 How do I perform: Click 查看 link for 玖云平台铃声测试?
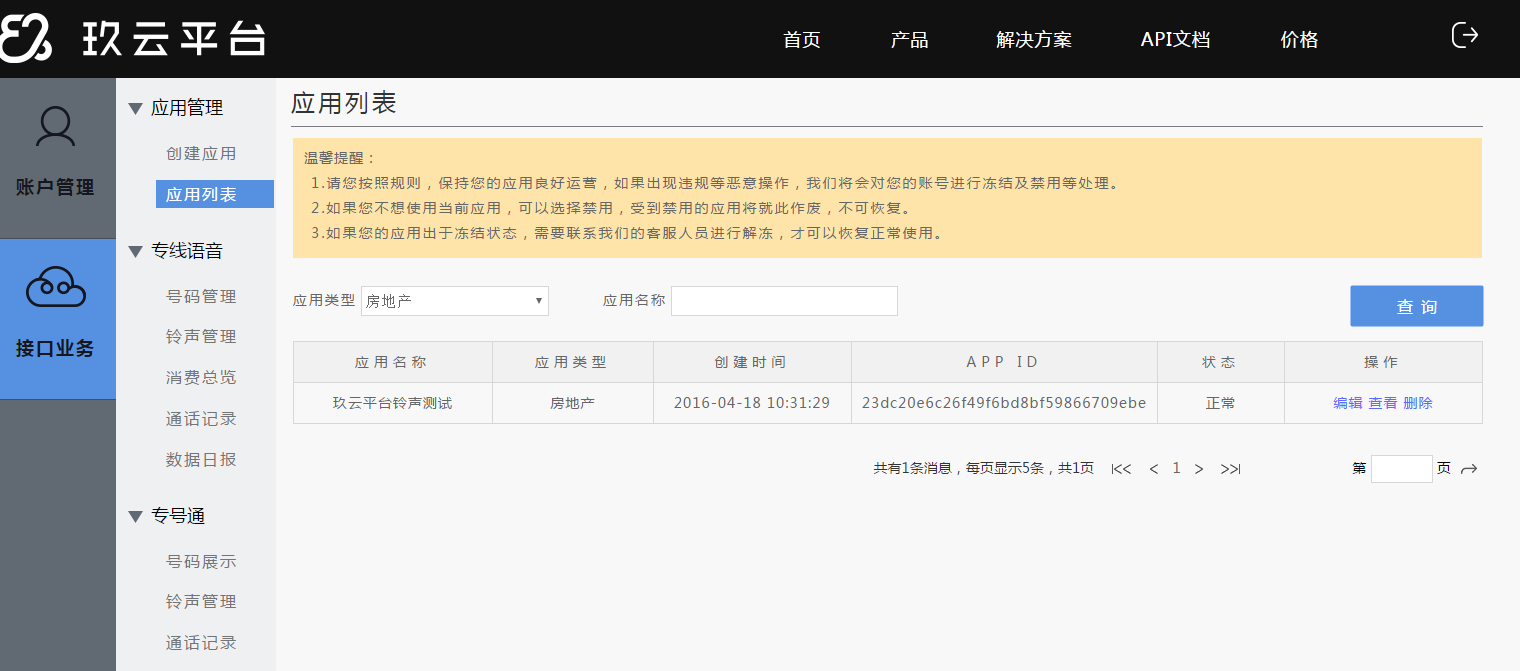tap(1383, 403)
